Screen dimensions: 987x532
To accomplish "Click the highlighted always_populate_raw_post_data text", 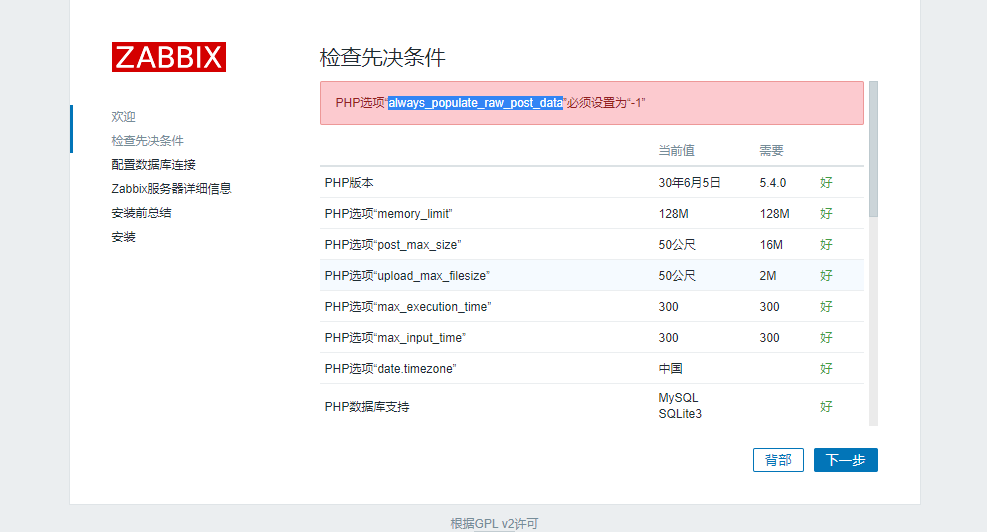I will click(475, 103).
